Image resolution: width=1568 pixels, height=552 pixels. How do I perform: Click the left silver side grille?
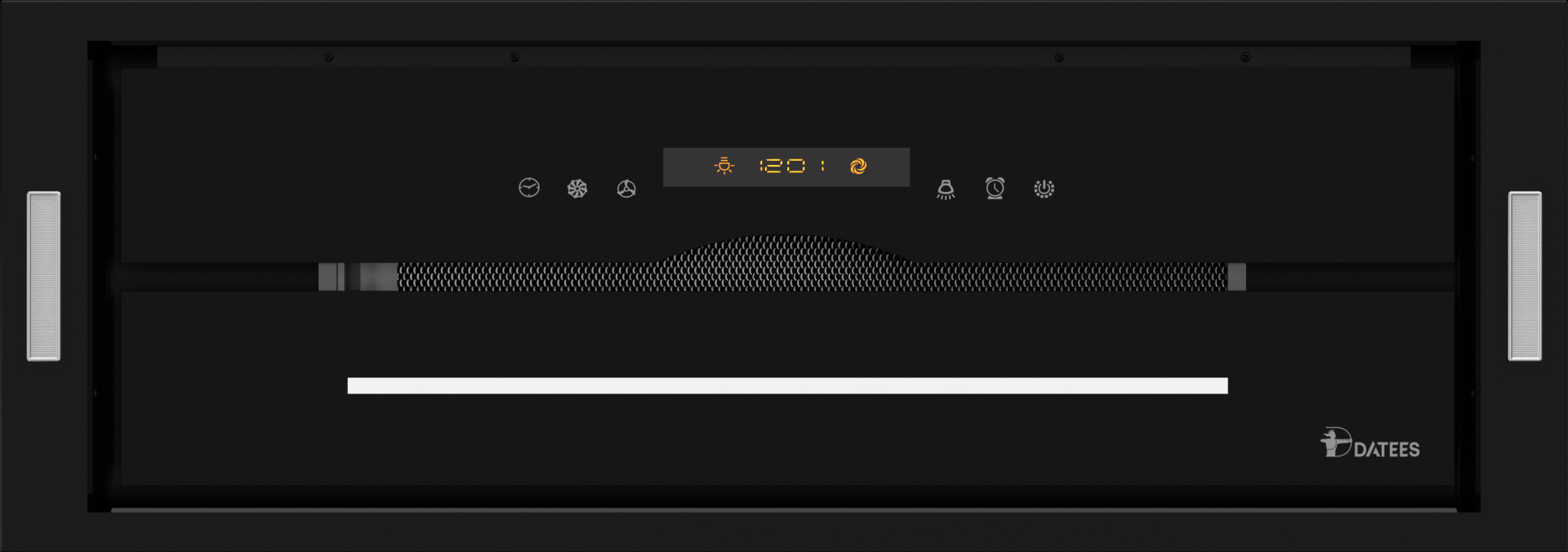pyautogui.click(x=44, y=276)
